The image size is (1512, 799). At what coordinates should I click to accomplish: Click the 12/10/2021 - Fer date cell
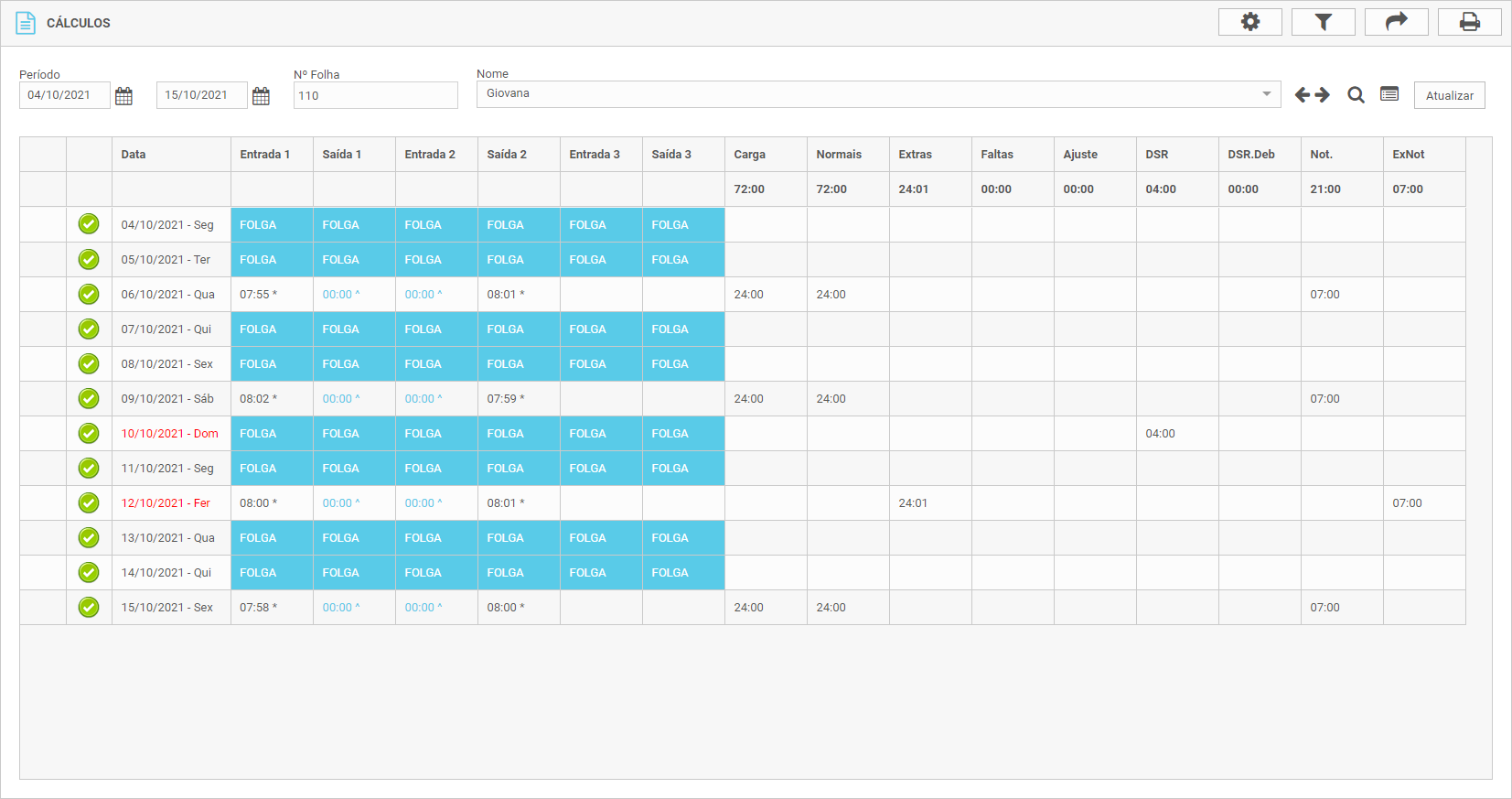point(166,503)
